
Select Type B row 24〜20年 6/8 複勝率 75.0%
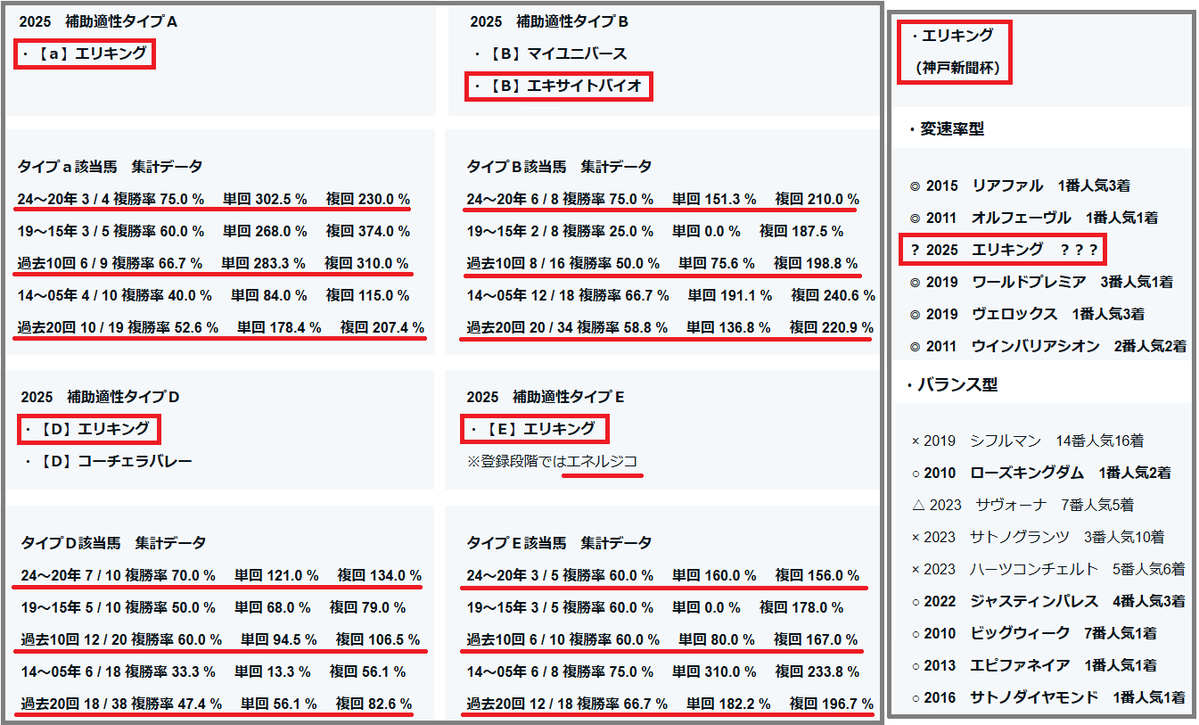pos(663,199)
